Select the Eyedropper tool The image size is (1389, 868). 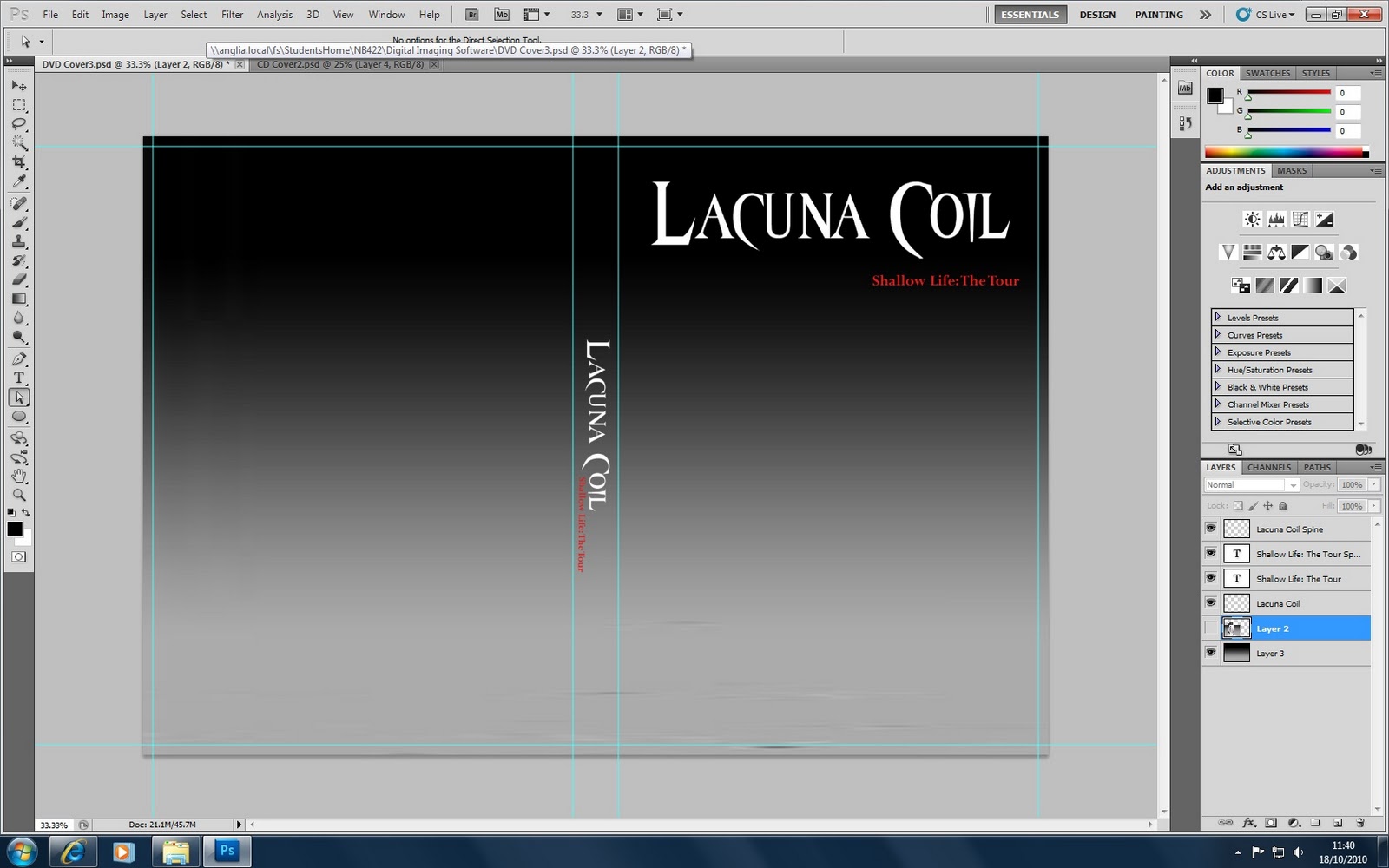[x=19, y=181]
